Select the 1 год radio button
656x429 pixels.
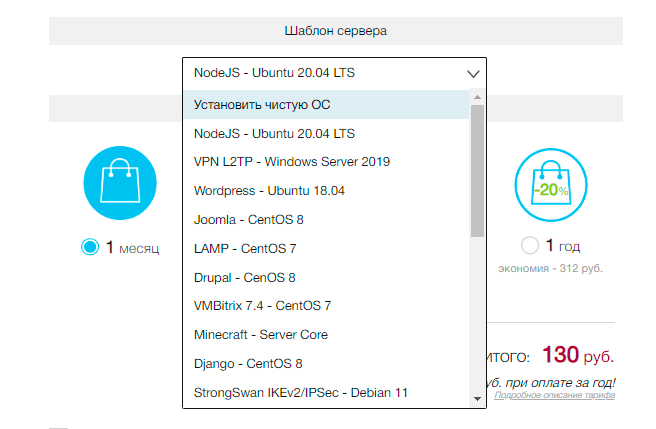click(530, 246)
